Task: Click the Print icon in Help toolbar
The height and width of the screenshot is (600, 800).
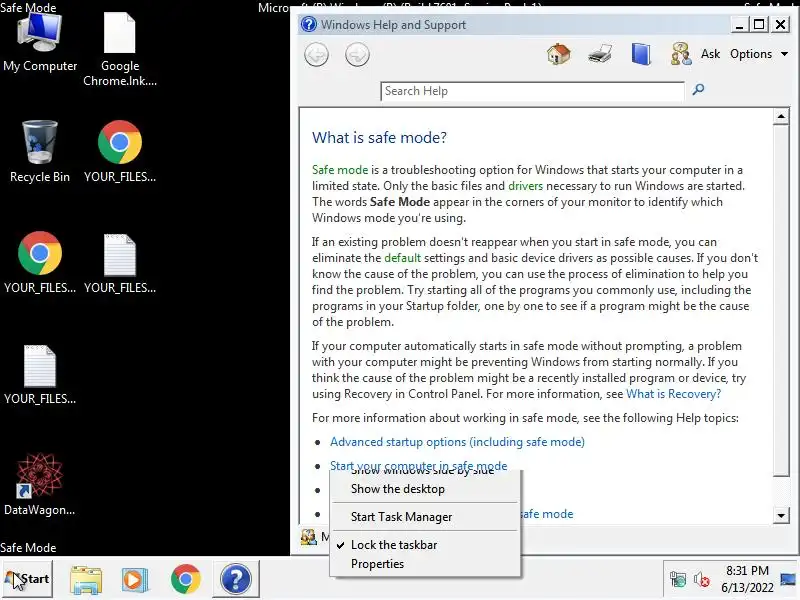Action: (x=599, y=54)
